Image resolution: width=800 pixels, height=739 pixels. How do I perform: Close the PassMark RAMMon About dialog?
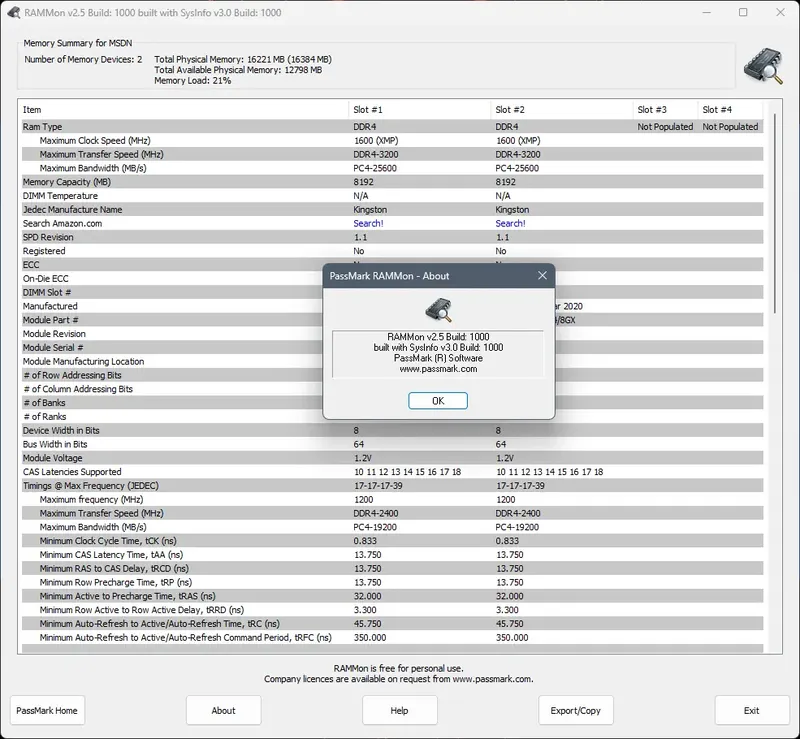click(x=542, y=276)
